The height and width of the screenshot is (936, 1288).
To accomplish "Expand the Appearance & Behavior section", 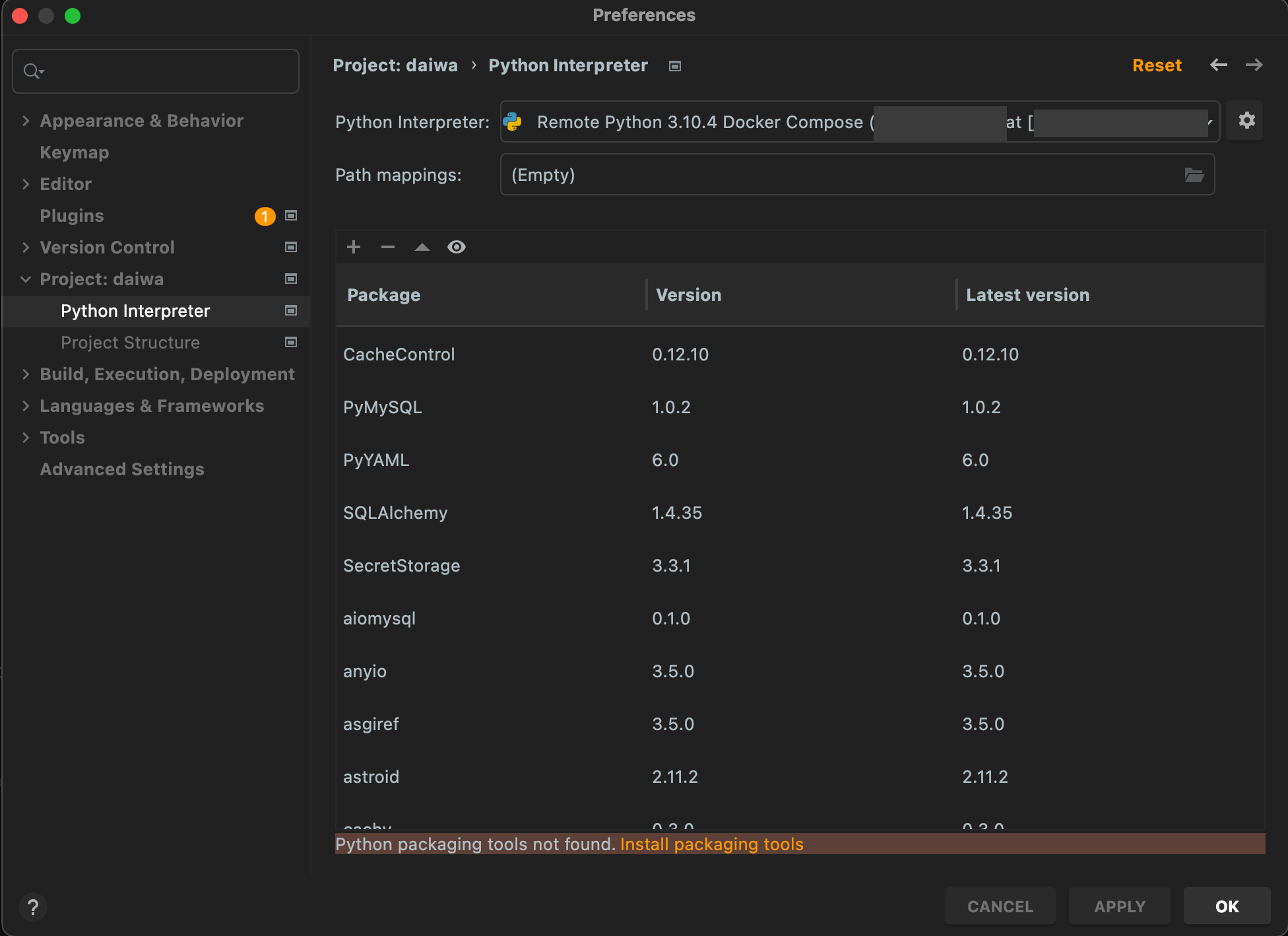I will pyautogui.click(x=26, y=120).
